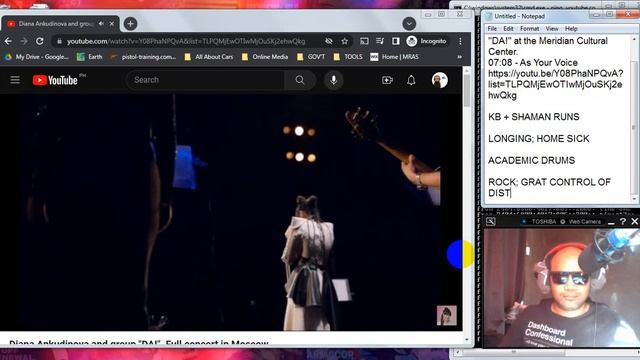The width and height of the screenshot is (640, 360).
Task: Click the magnifier icon in webcam window
Action: tap(491, 221)
